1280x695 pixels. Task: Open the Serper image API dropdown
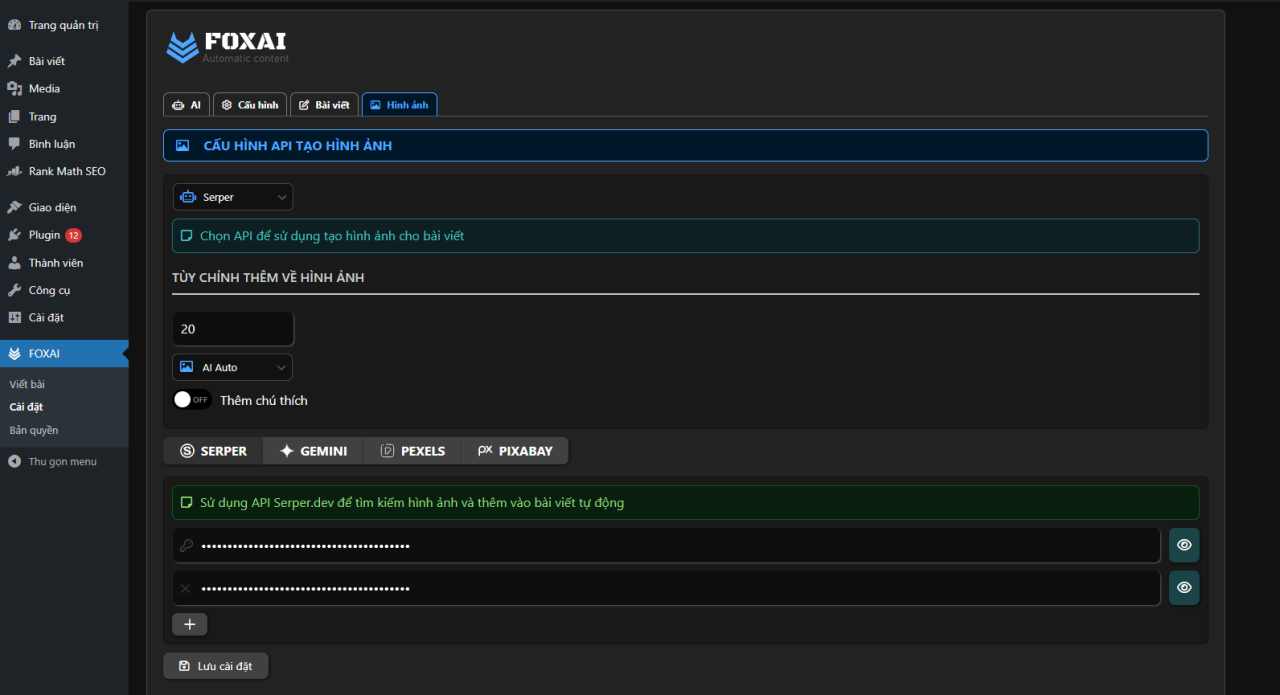coord(233,197)
